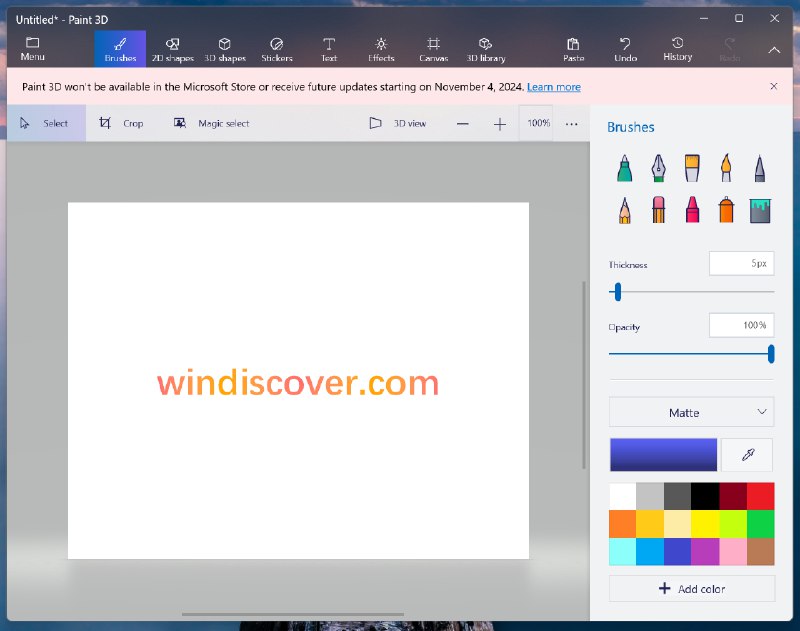Open the Effects tab
The height and width of the screenshot is (631, 800).
pos(381,49)
